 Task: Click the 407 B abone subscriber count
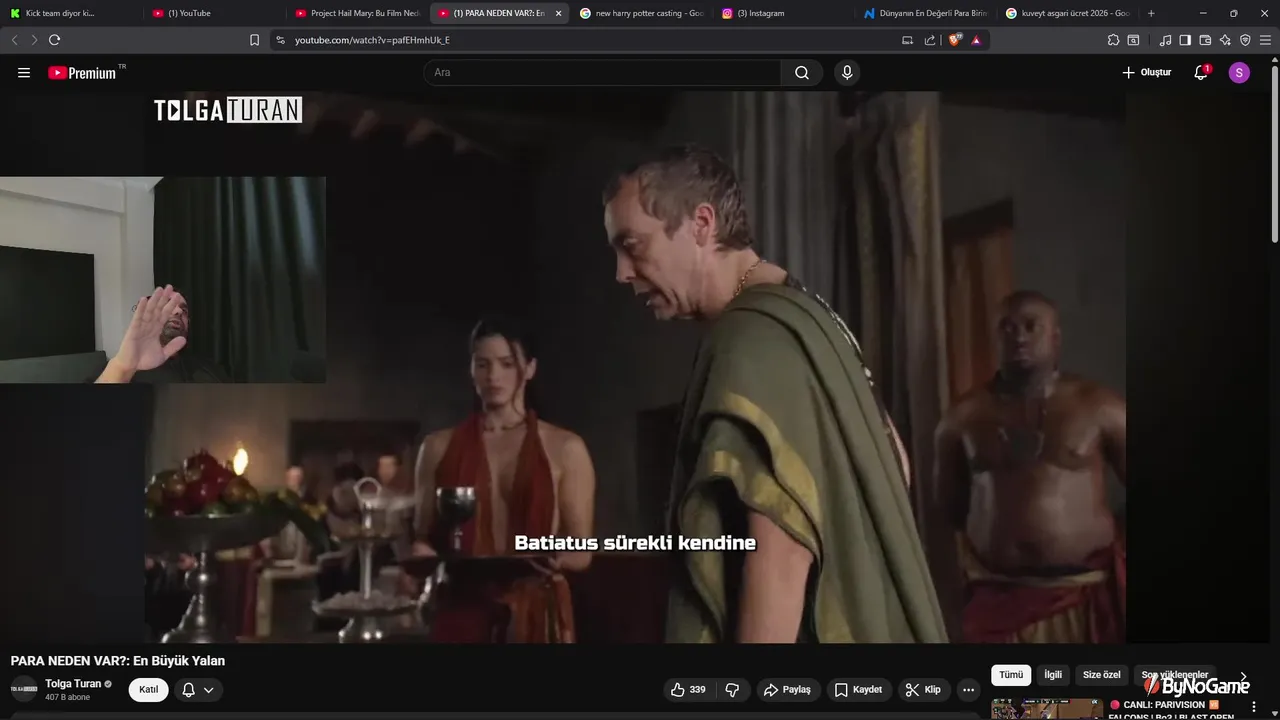(x=68, y=697)
